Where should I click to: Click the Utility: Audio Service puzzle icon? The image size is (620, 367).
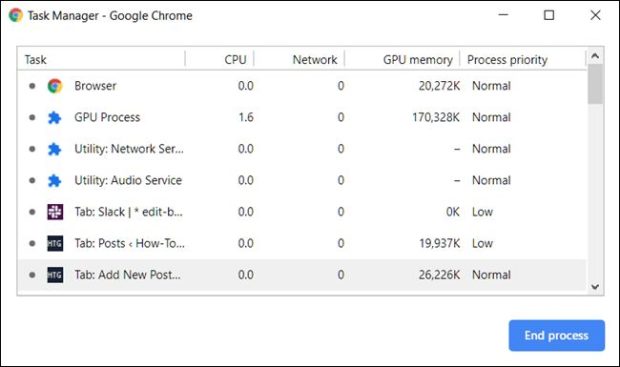pyautogui.click(x=55, y=181)
